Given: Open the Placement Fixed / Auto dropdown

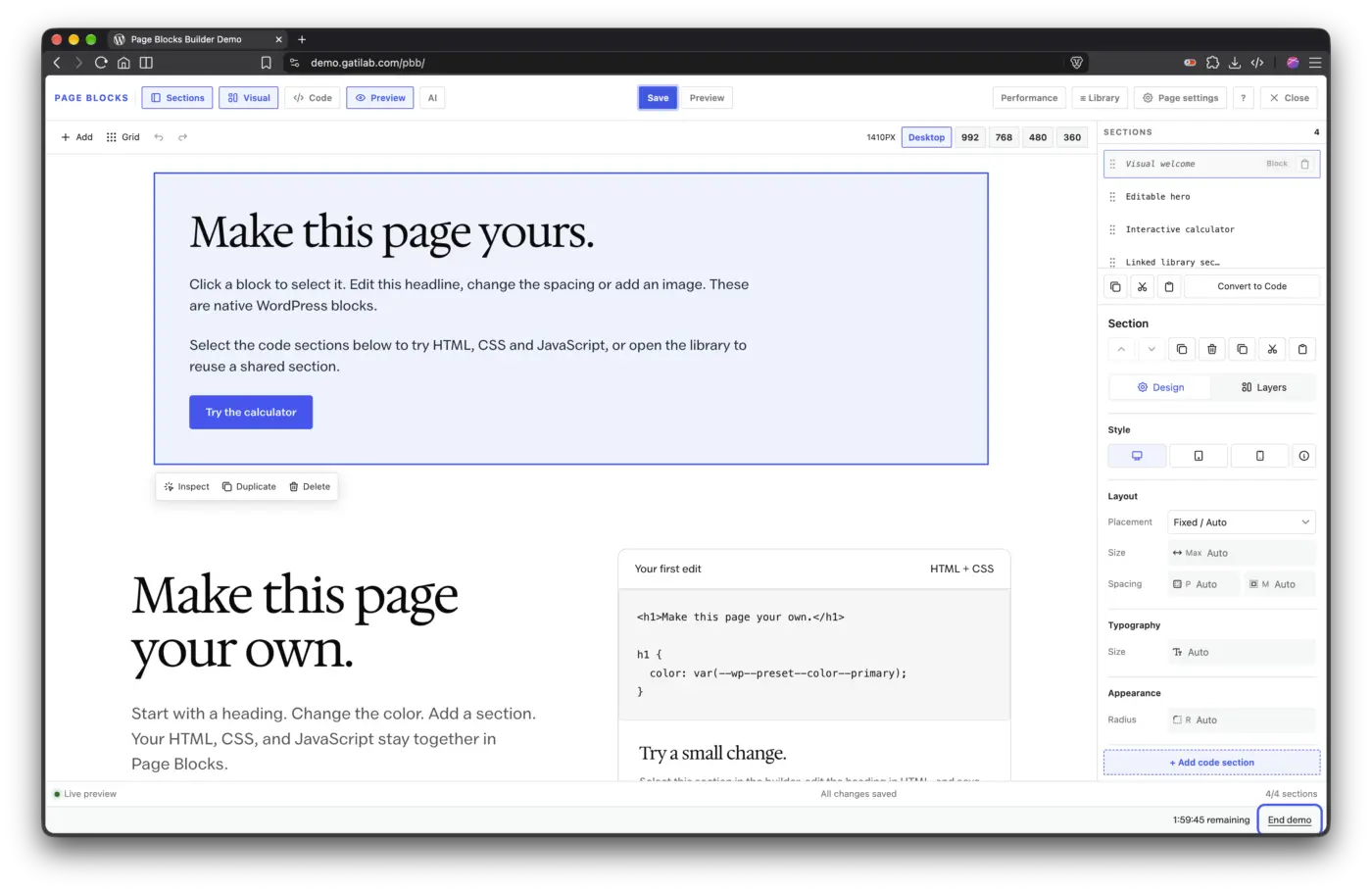Looking at the screenshot, I should tap(1242, 522).
